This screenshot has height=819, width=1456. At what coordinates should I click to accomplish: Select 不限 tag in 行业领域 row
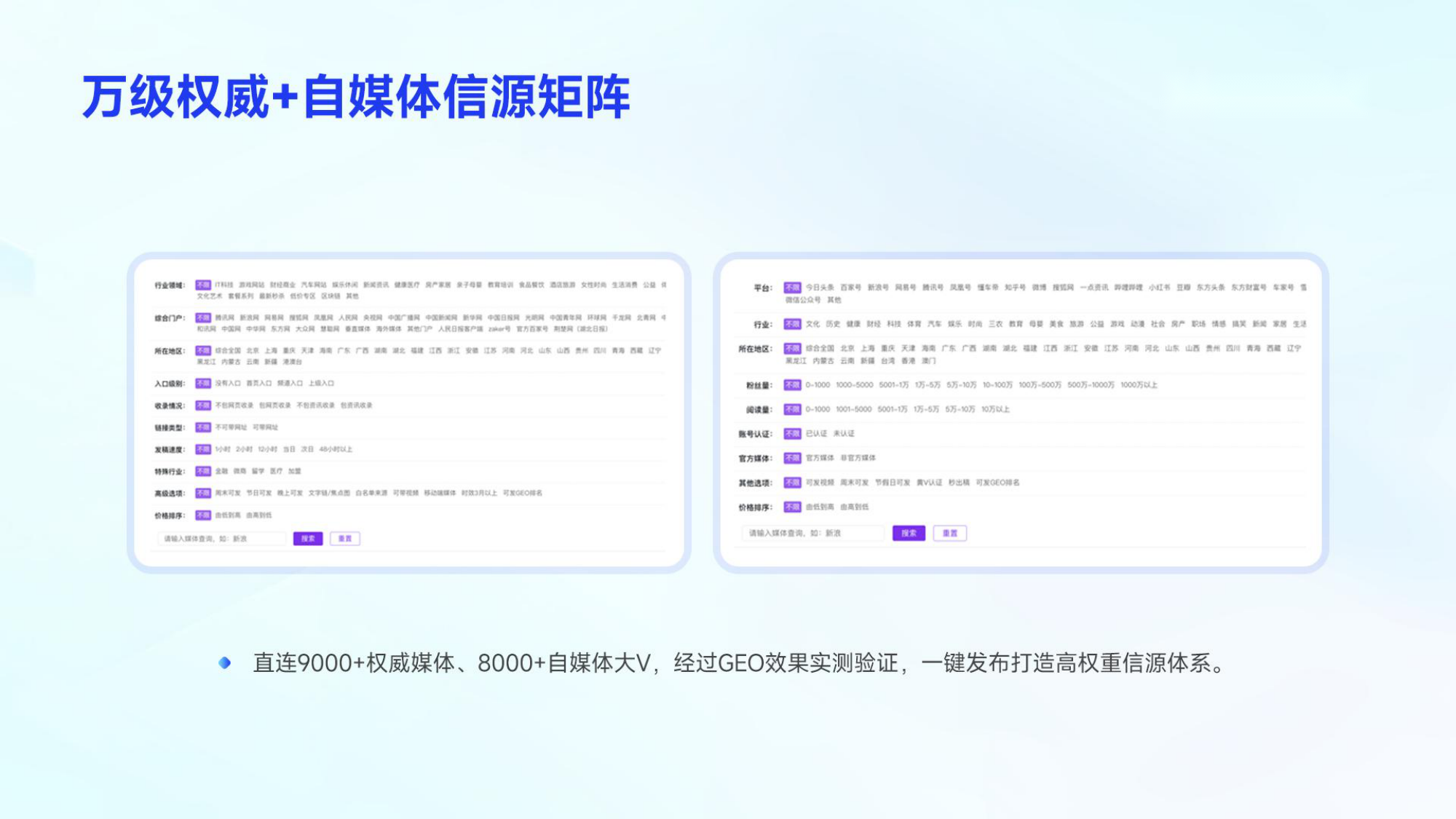click(203, 285)
